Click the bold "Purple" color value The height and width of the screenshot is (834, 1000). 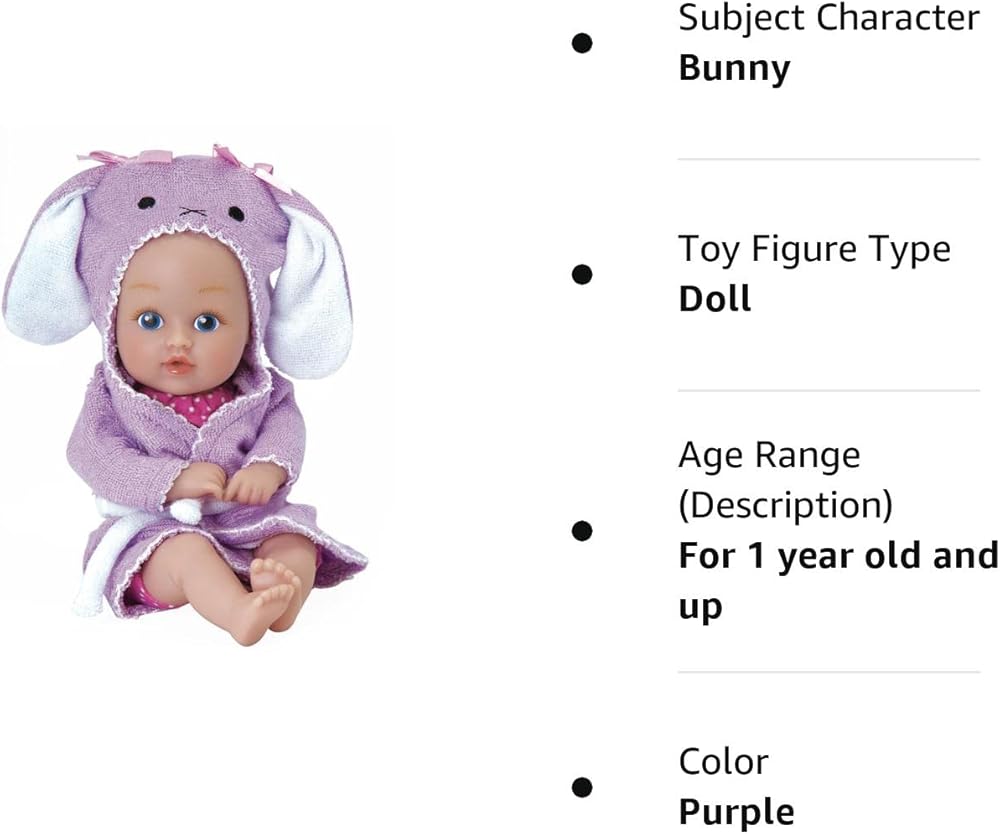coord(736,811)
